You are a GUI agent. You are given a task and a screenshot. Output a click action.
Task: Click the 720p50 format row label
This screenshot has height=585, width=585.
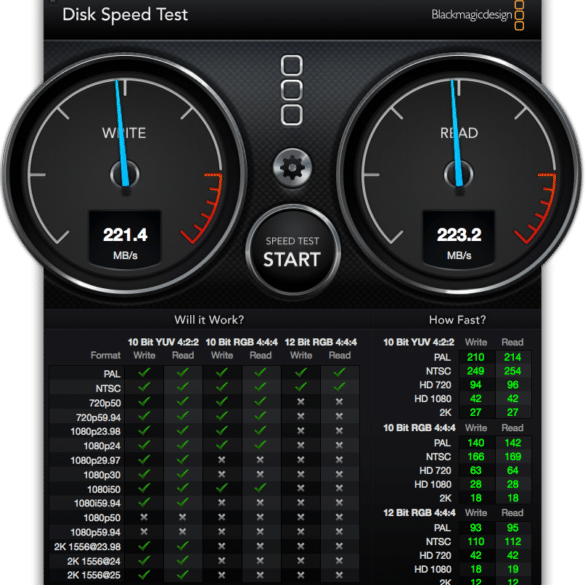point(105,403)
